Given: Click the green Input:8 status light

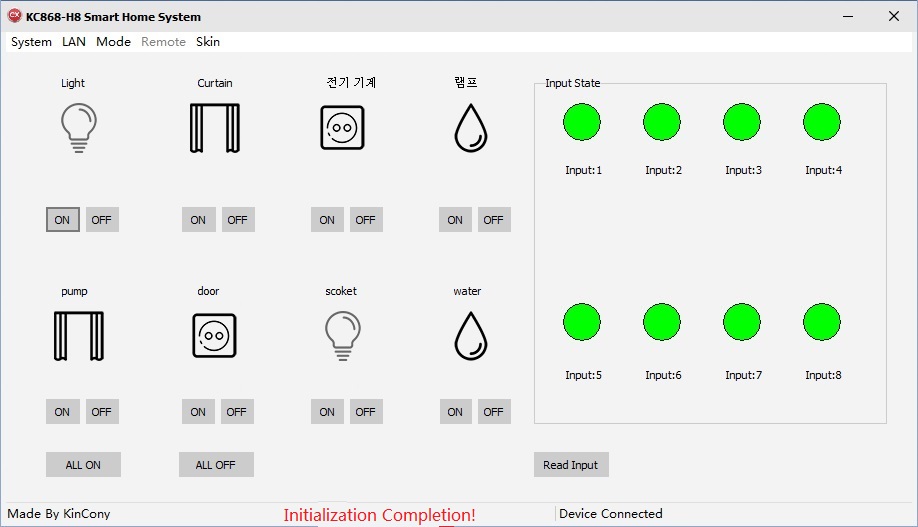Looking at the screenshot, I should click(822, 322).
